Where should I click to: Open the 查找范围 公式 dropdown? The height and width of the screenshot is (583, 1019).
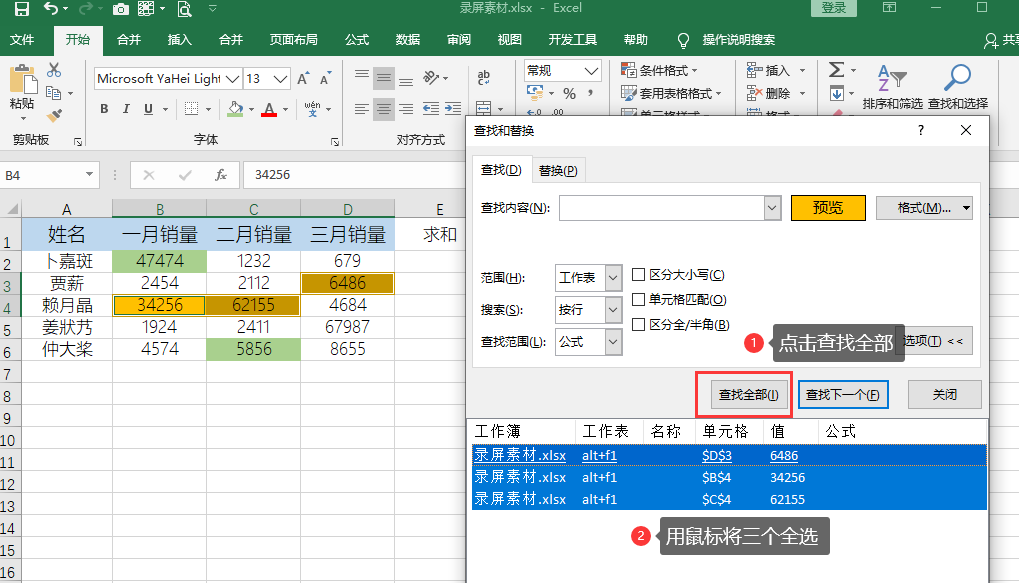[613, 342]
